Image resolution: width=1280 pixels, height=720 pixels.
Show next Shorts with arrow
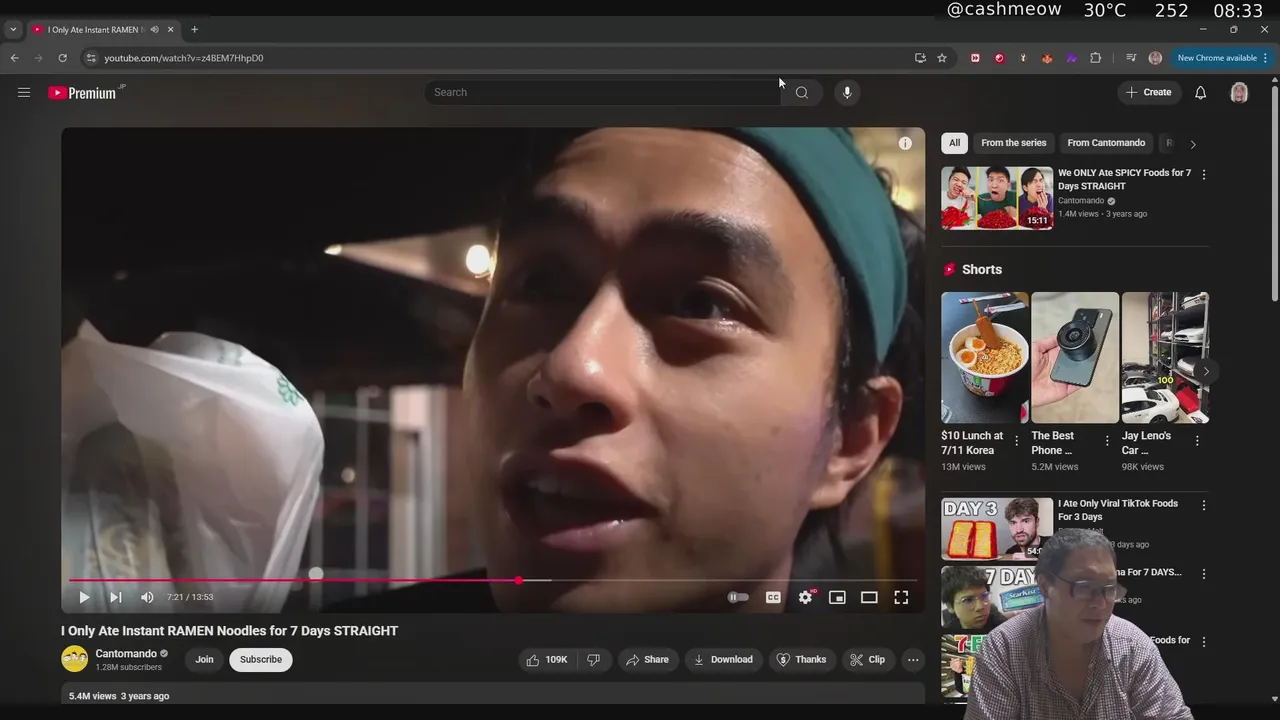(x=1206, y=371)
